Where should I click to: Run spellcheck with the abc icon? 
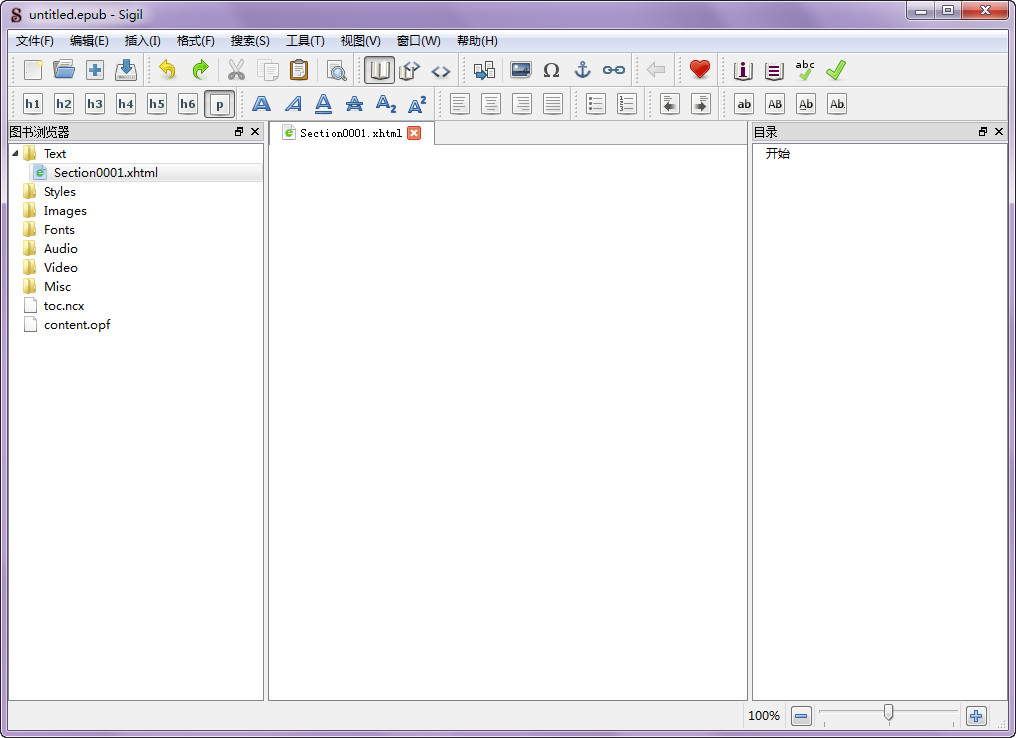(x=805, y=70)
